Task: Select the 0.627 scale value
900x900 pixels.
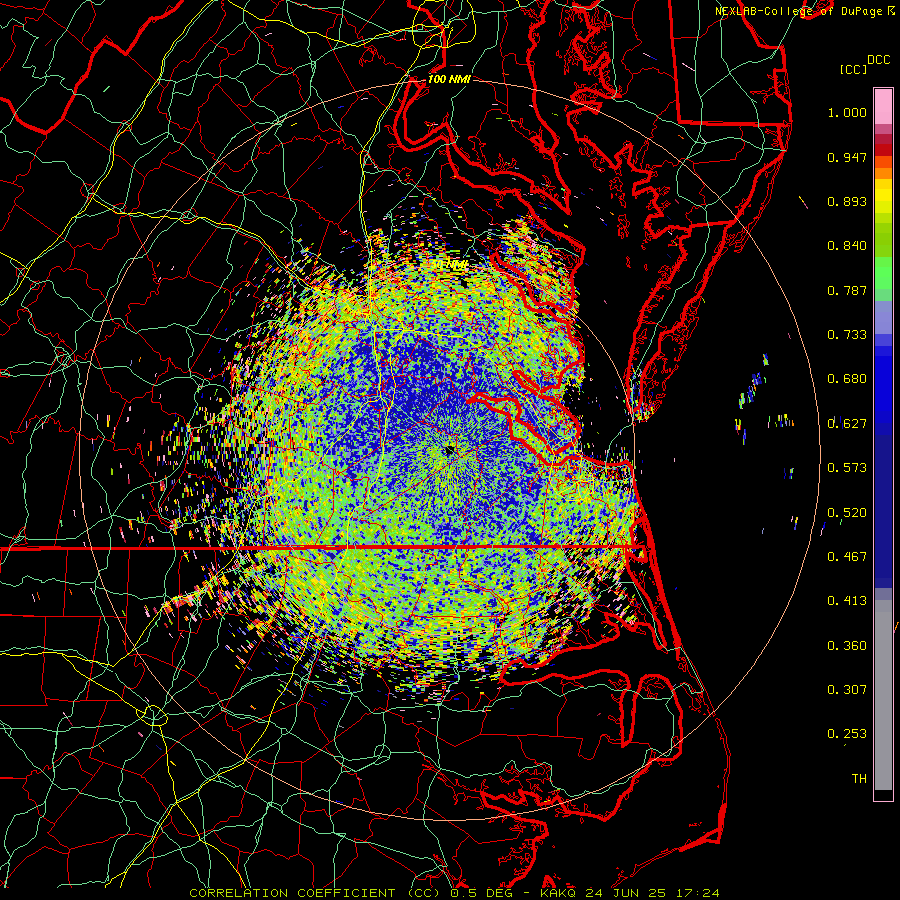Action: click(x=847, y=424)
